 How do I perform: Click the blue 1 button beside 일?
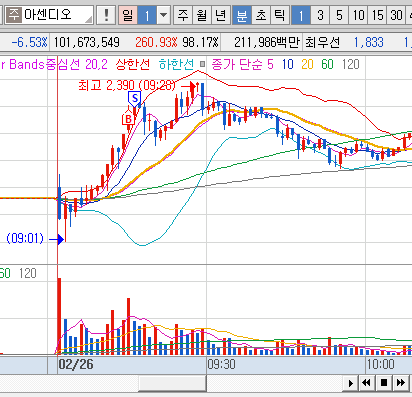tap(147, 15)
